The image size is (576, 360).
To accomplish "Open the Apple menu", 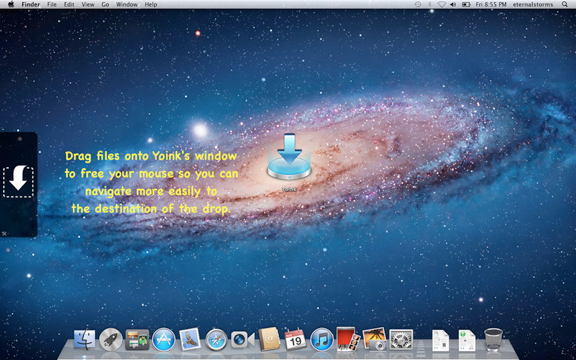I will (11, 4).
